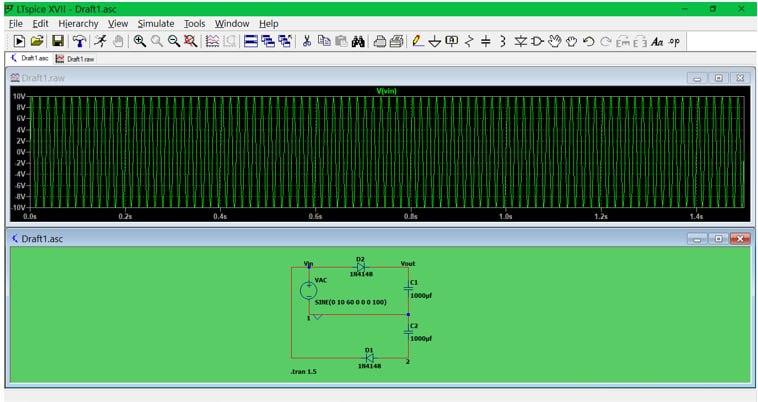Click the Redo arrow

pos(605,42)
